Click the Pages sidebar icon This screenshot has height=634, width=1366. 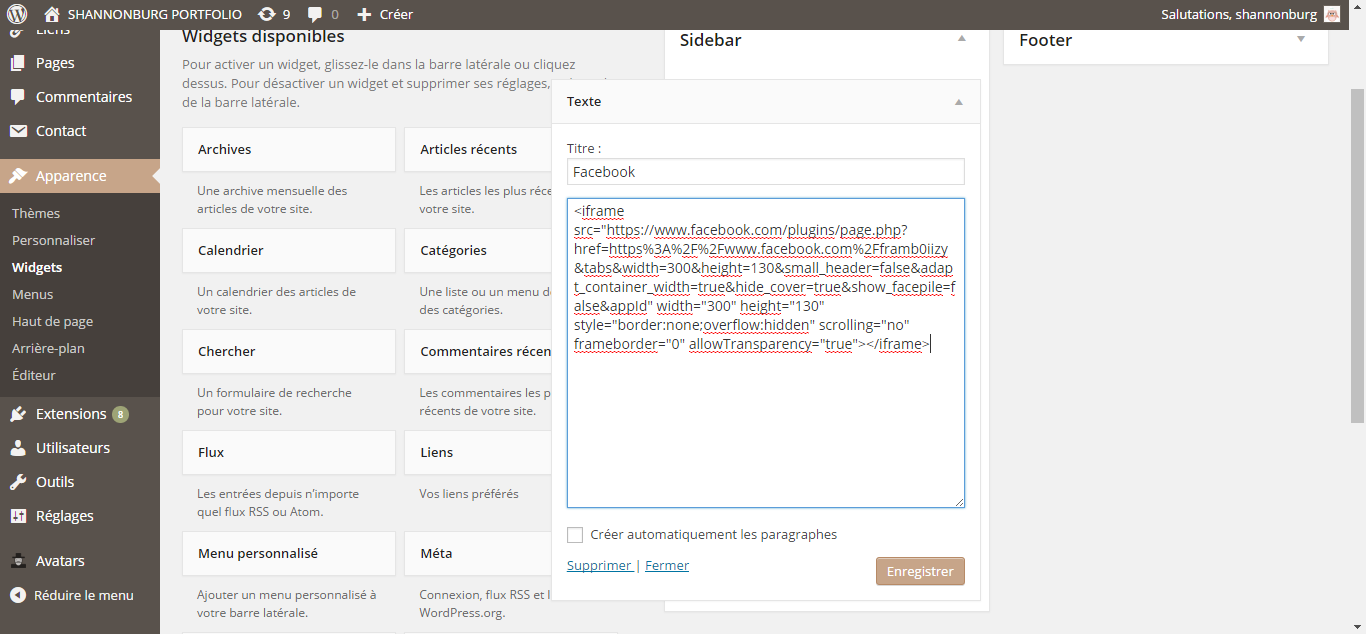[18, 63]
